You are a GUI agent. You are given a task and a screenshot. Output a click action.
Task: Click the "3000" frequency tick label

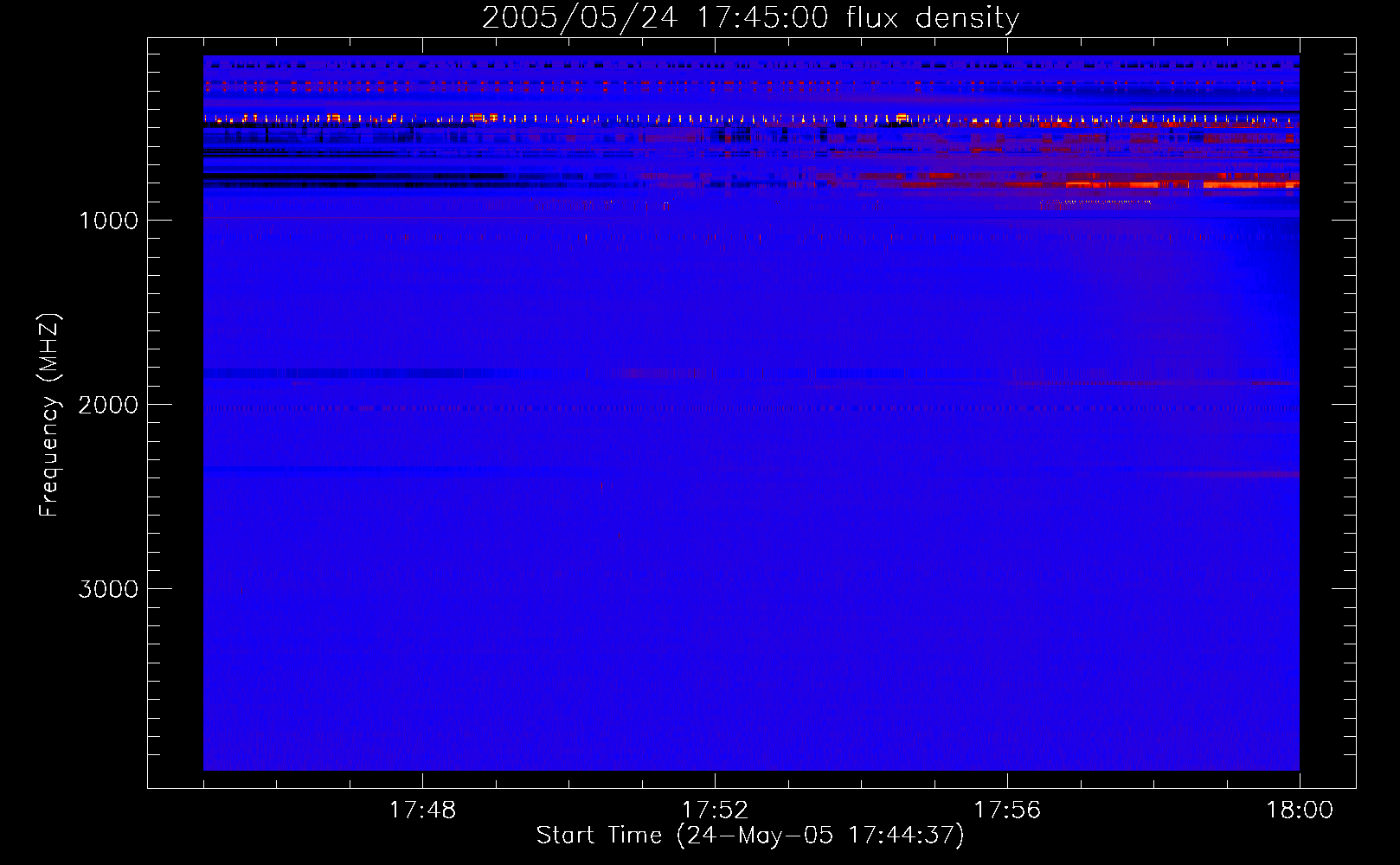(x=108, y=589)
